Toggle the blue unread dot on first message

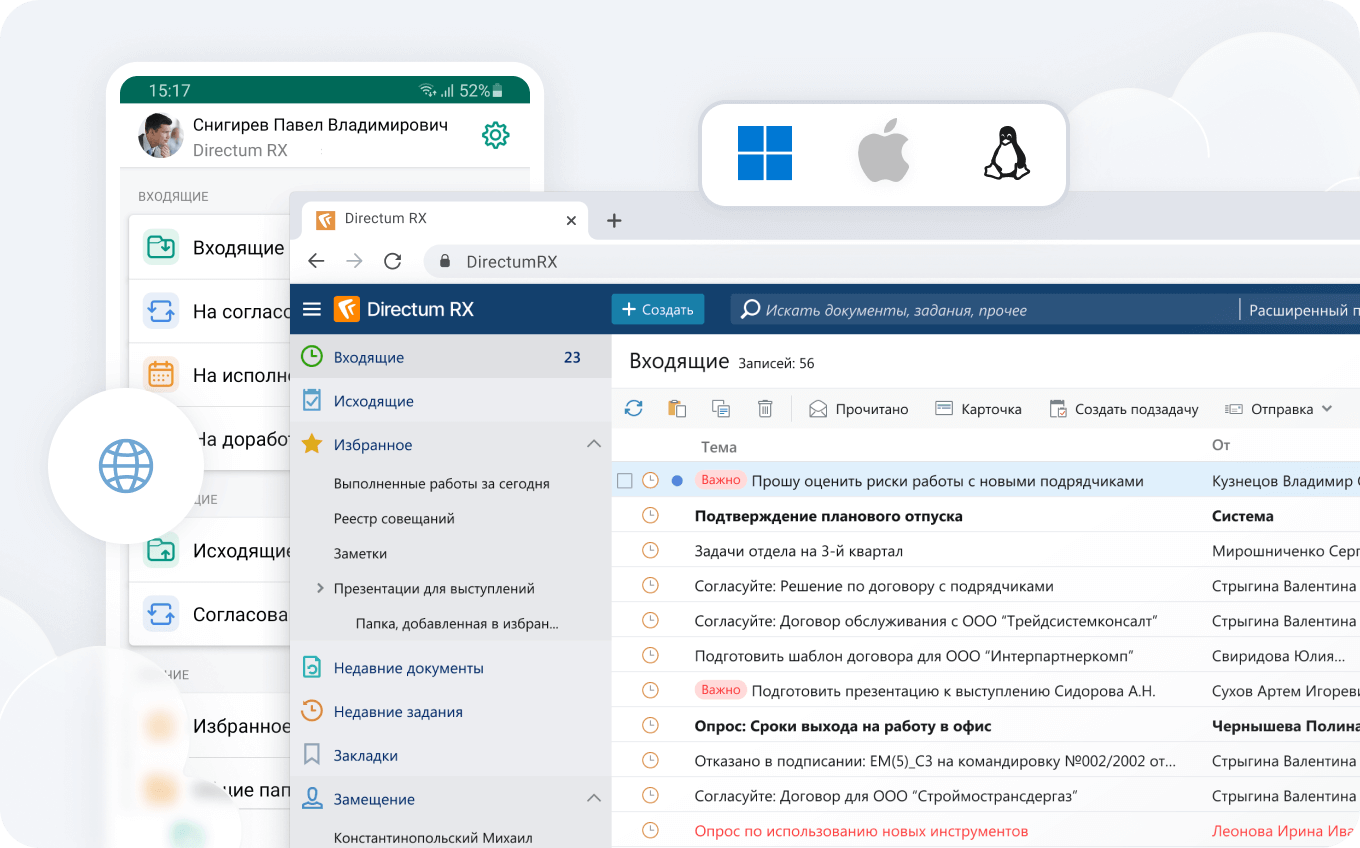point(677,481)
